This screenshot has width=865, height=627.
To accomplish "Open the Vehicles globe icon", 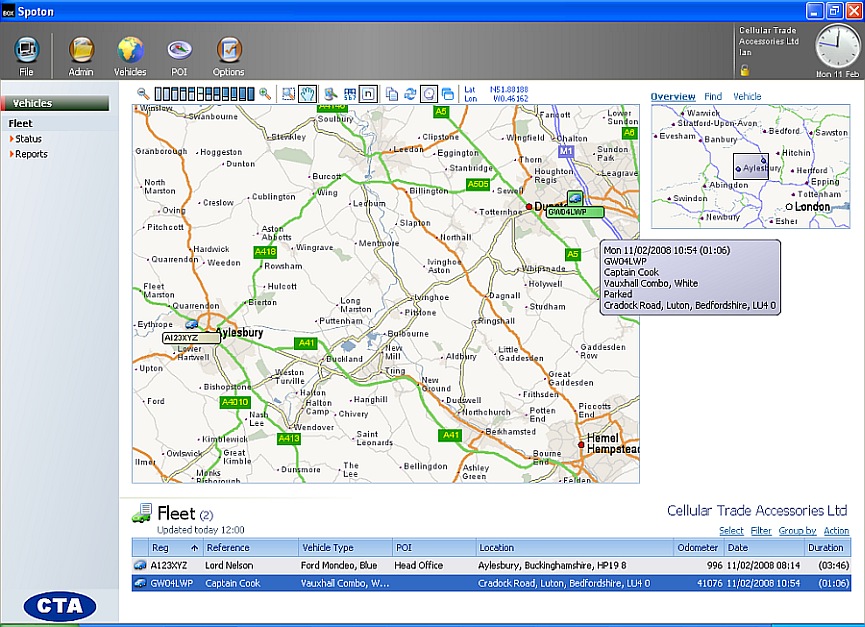I will point(130,56).
